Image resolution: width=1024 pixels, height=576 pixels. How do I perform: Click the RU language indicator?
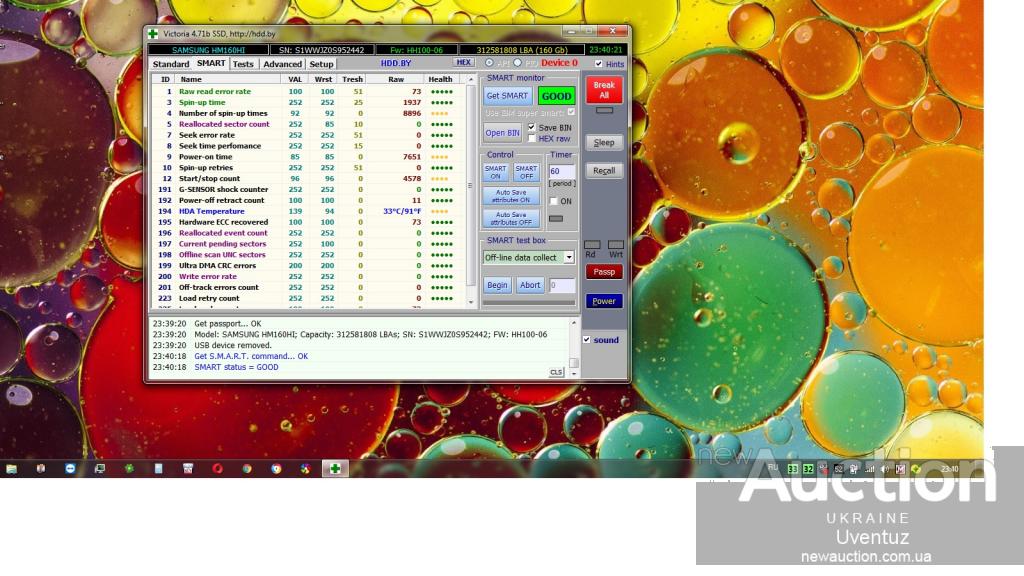[773, 468]
